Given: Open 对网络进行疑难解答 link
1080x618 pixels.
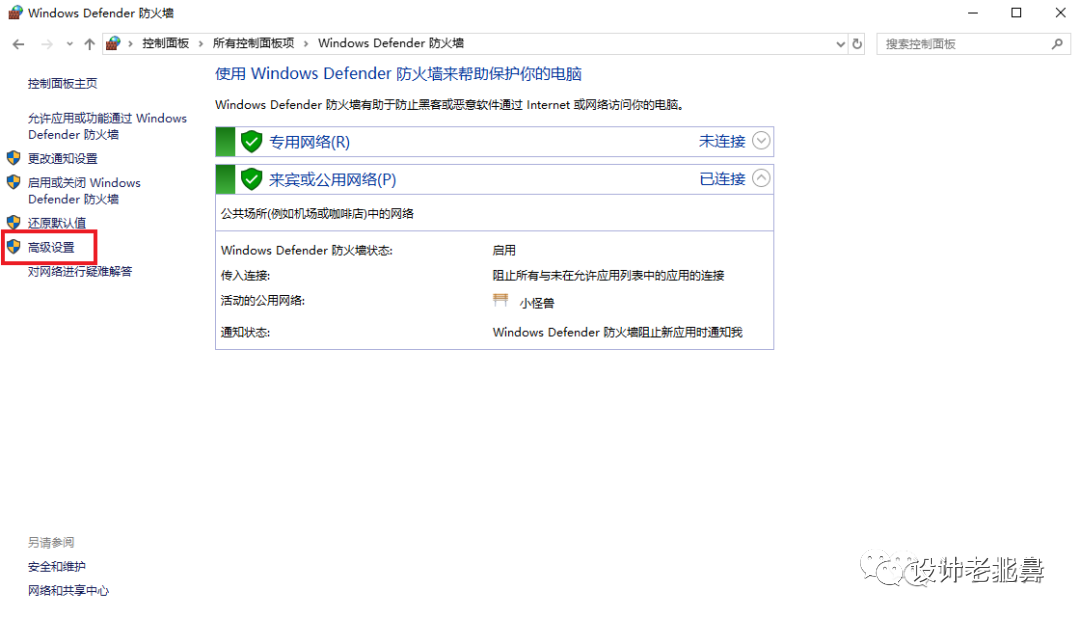Looking at the screenshot, I should 80,271.
